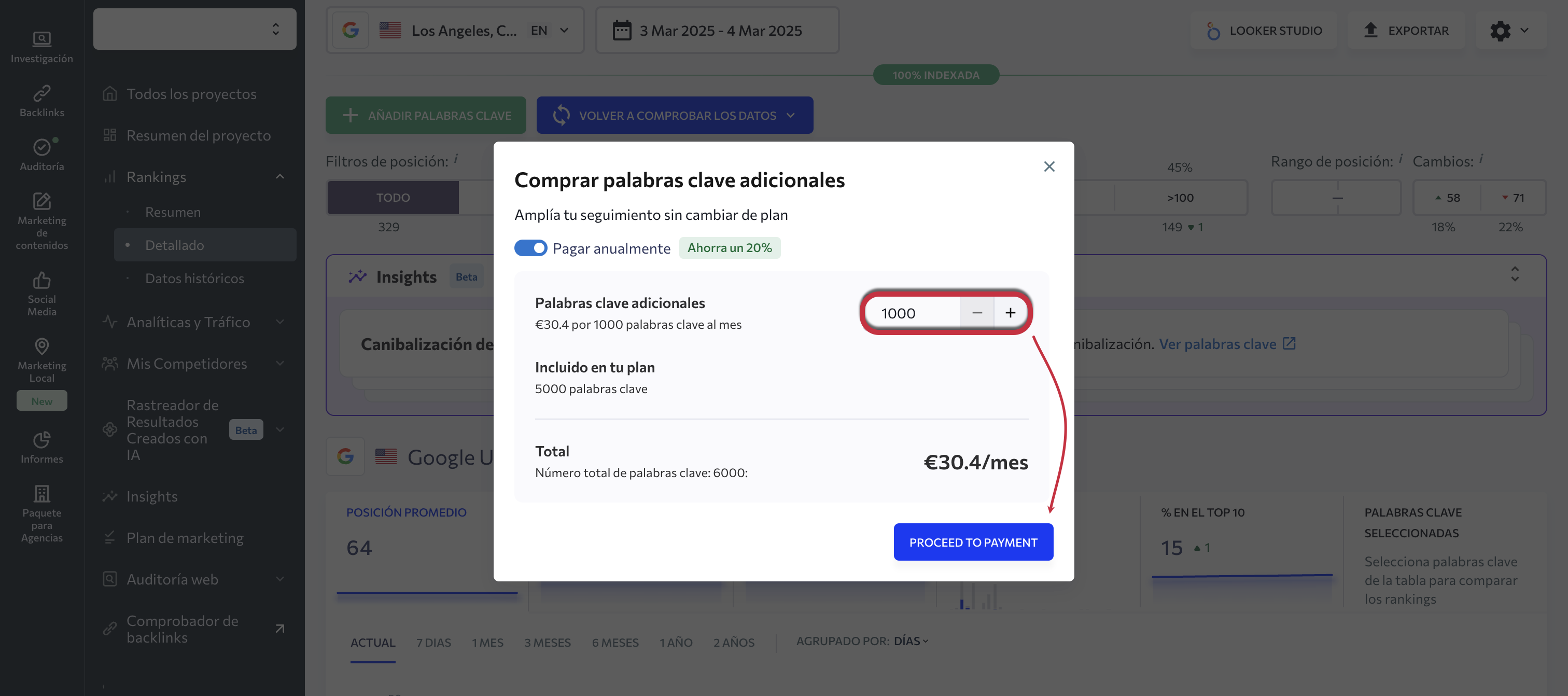Click PROCEED TO PAYMENT button
Viewport: 1568px width, 696px height.
(x=973, y=541)
